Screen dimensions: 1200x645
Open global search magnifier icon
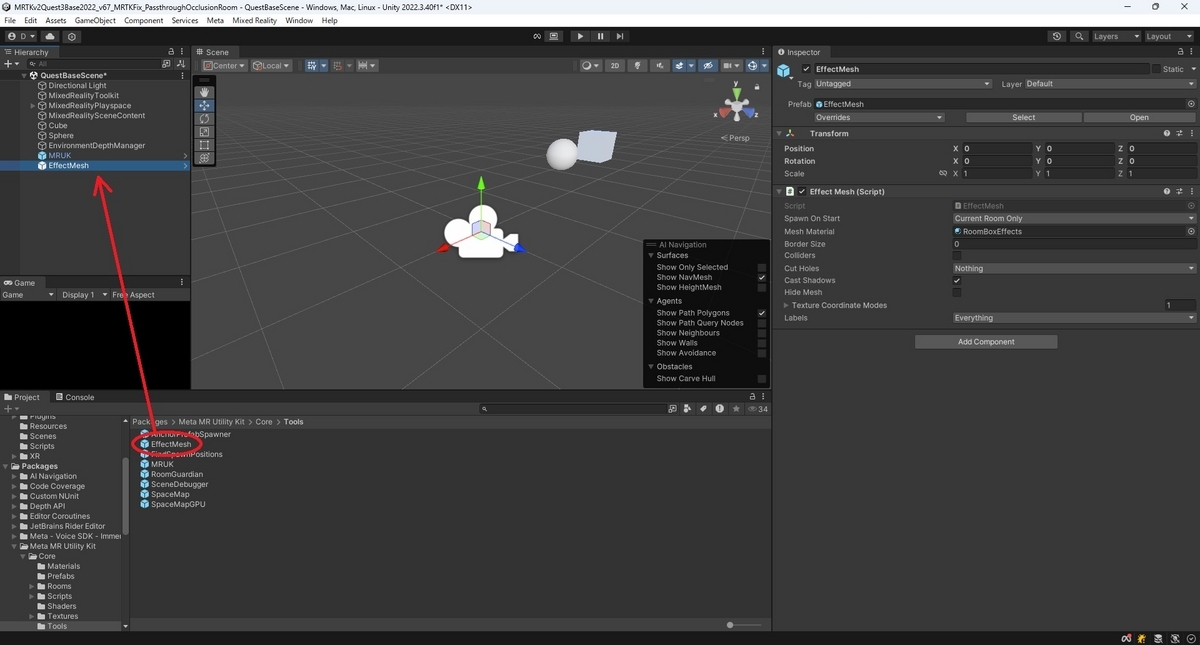(x=1079, y=36)
